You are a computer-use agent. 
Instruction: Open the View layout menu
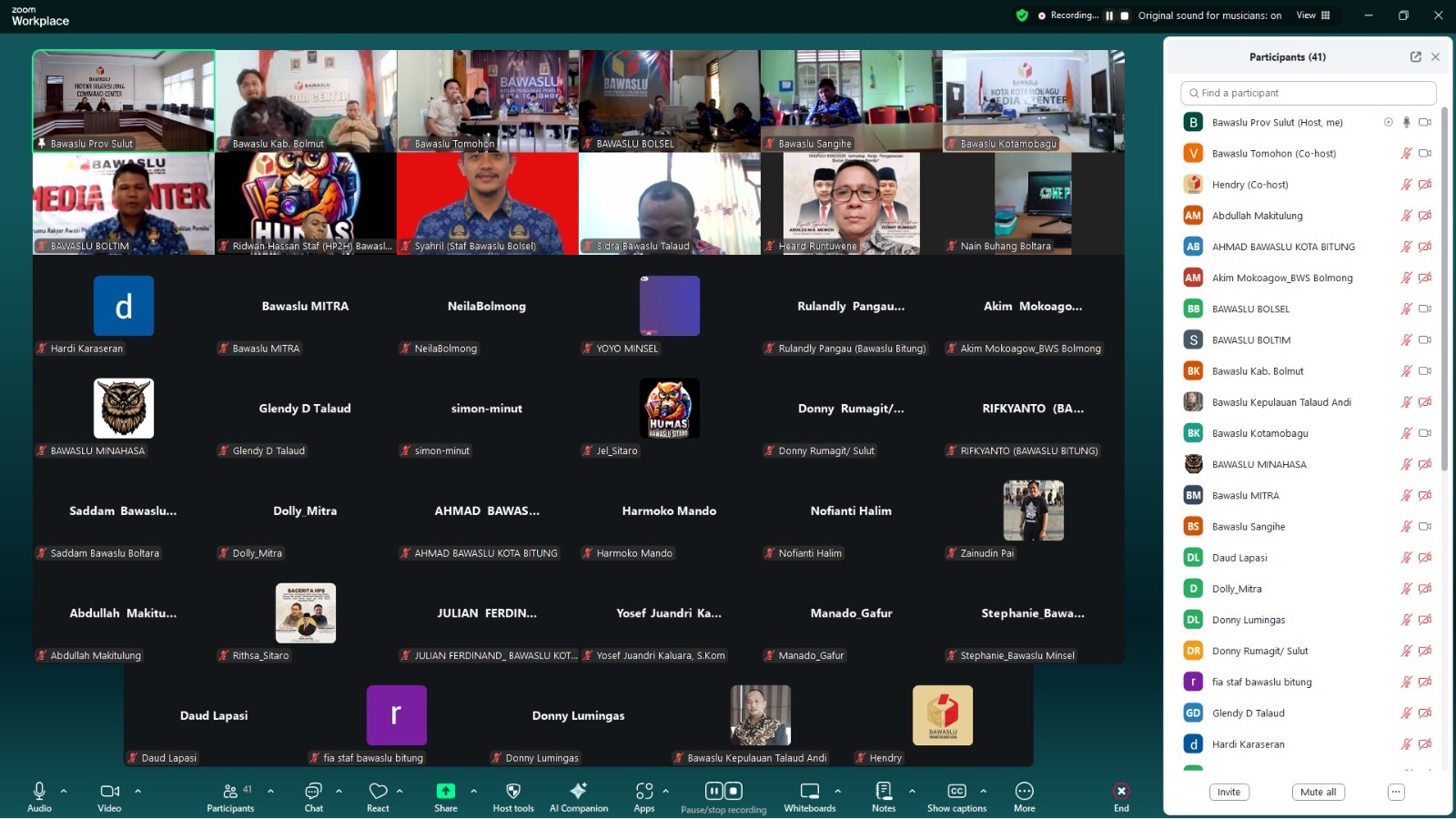[1312, 15]
